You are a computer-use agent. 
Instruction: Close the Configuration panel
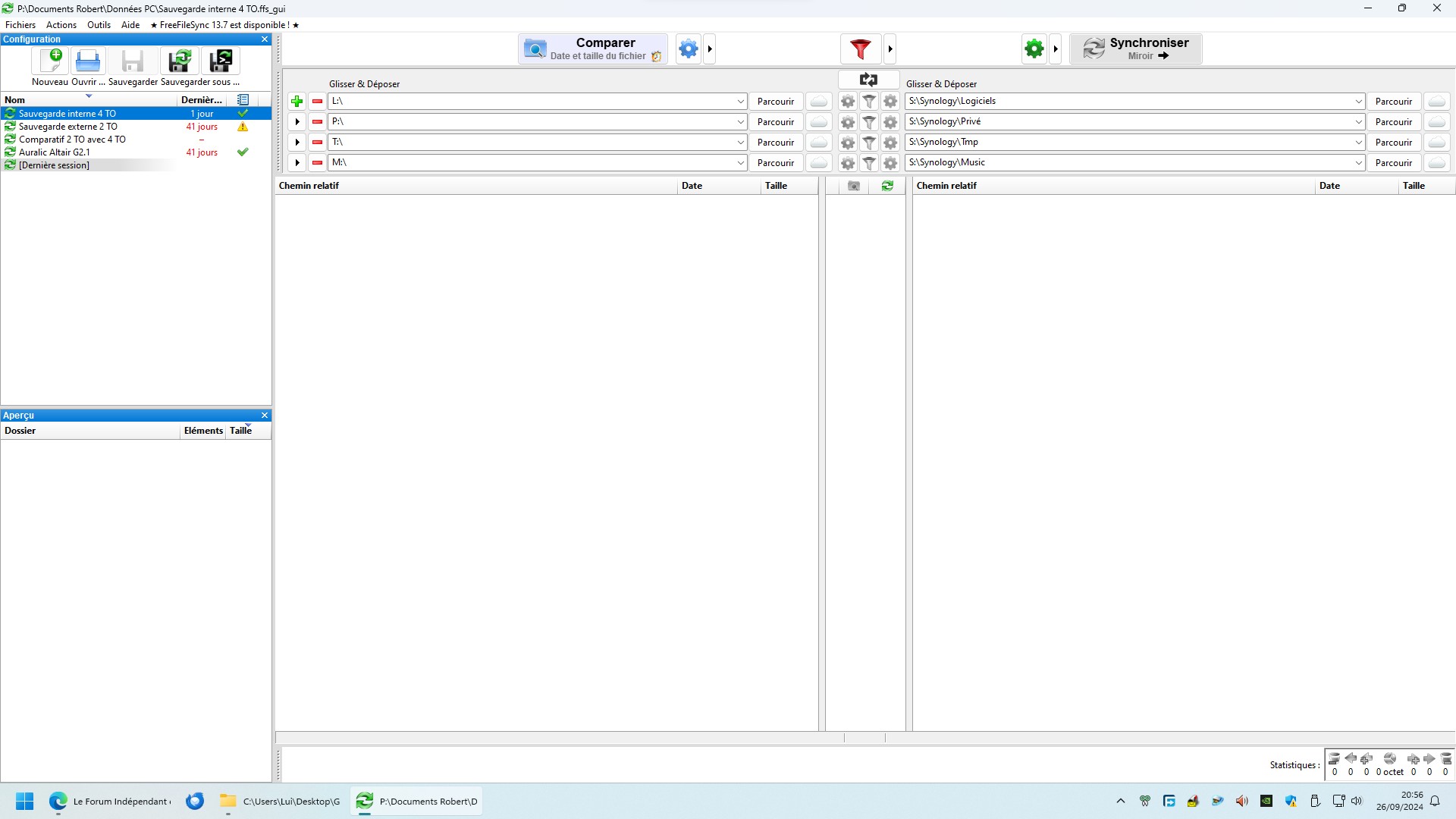[265, 39]
